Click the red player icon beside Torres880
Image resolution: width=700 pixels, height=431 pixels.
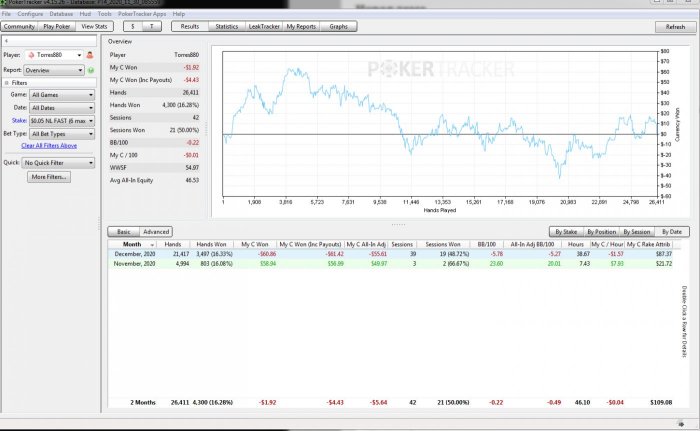click(x=90, y=55)
